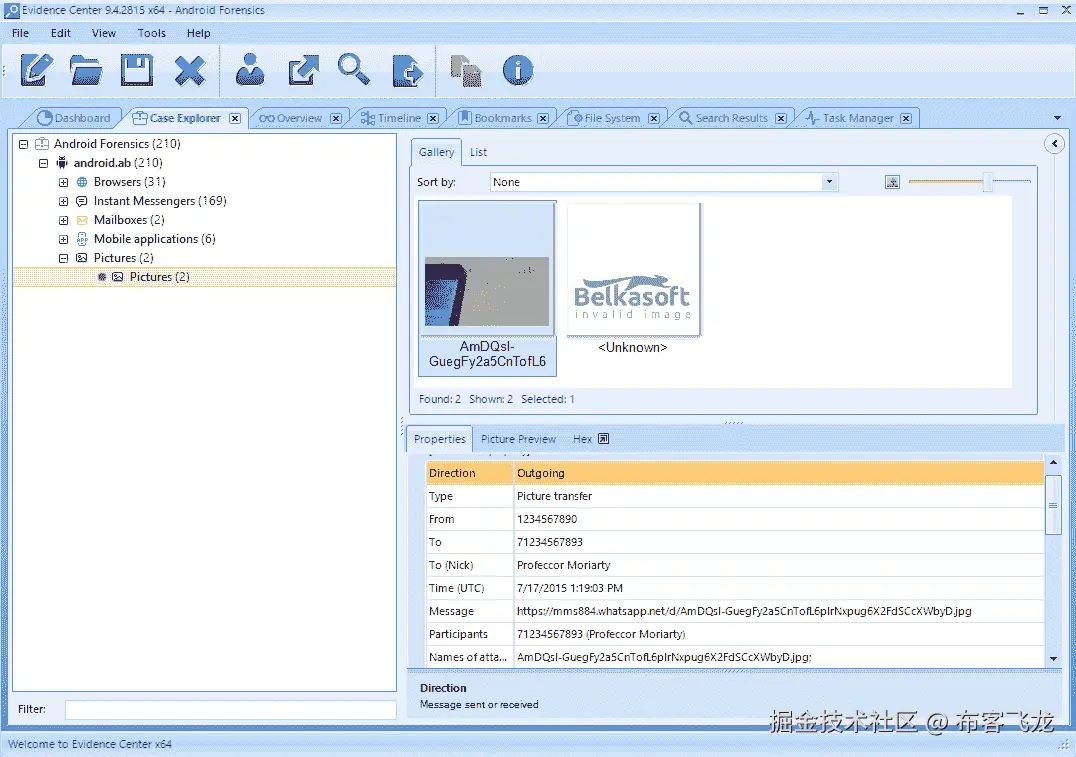Expand the Mailboxes (2) node
1076x757 pixels.
coord(63,220)
